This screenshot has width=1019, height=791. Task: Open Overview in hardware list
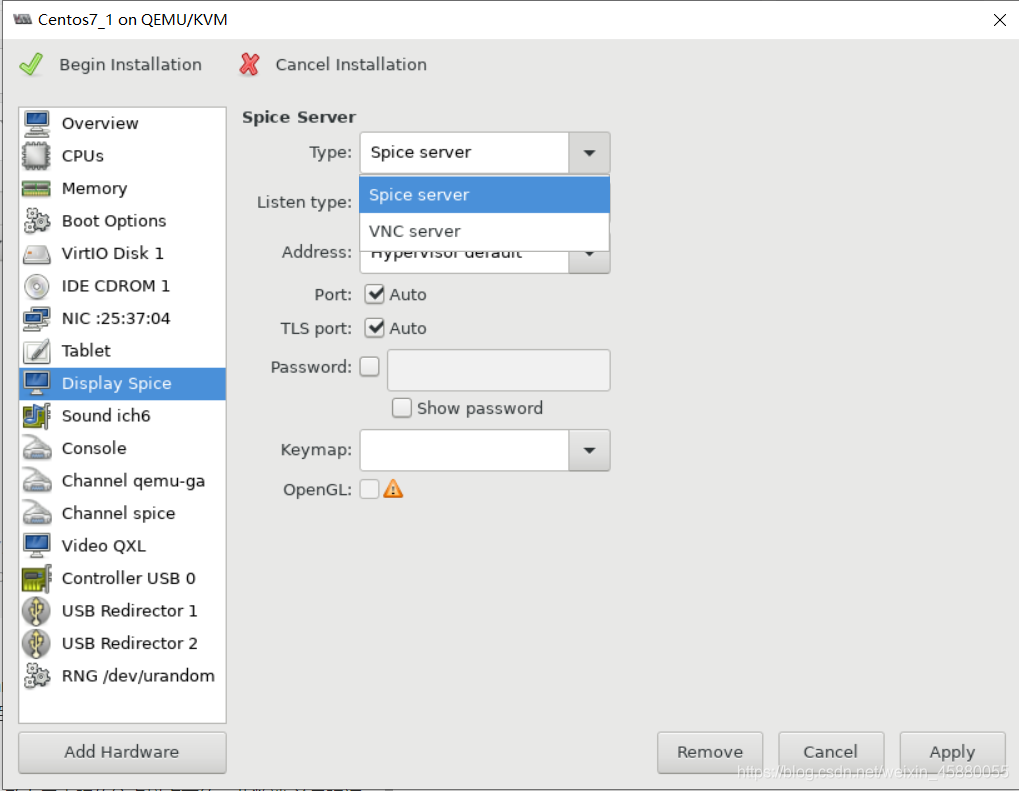[x=123, y=123]
